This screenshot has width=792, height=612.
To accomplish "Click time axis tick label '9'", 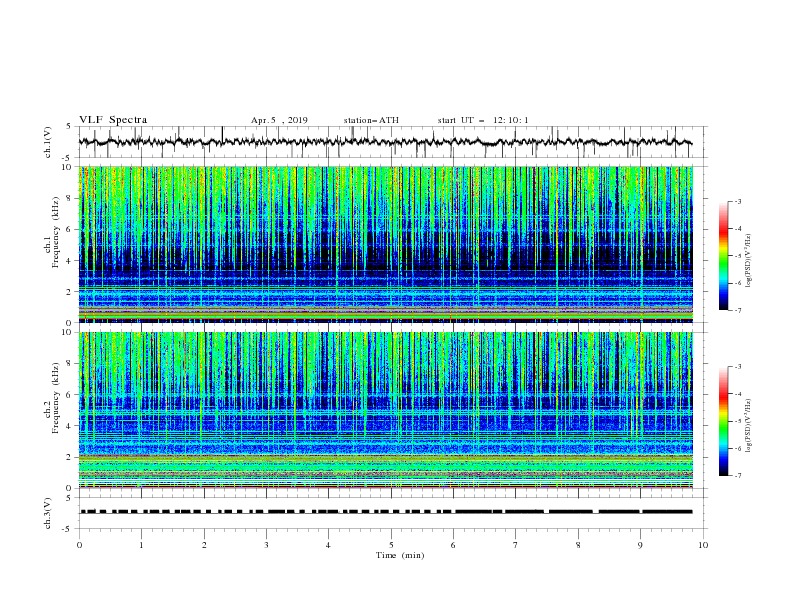I will pos(640,545).
